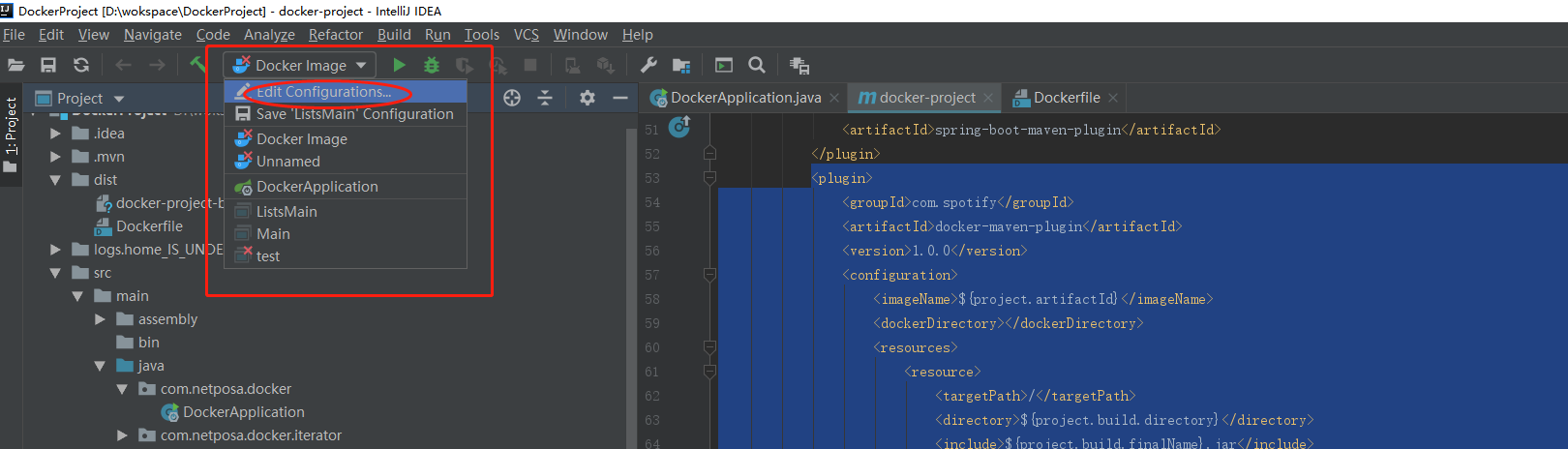The height and width of the screenshot is (449, 1568).
Task: Choose Unnamed configuration in list
Action: point(346,162)
